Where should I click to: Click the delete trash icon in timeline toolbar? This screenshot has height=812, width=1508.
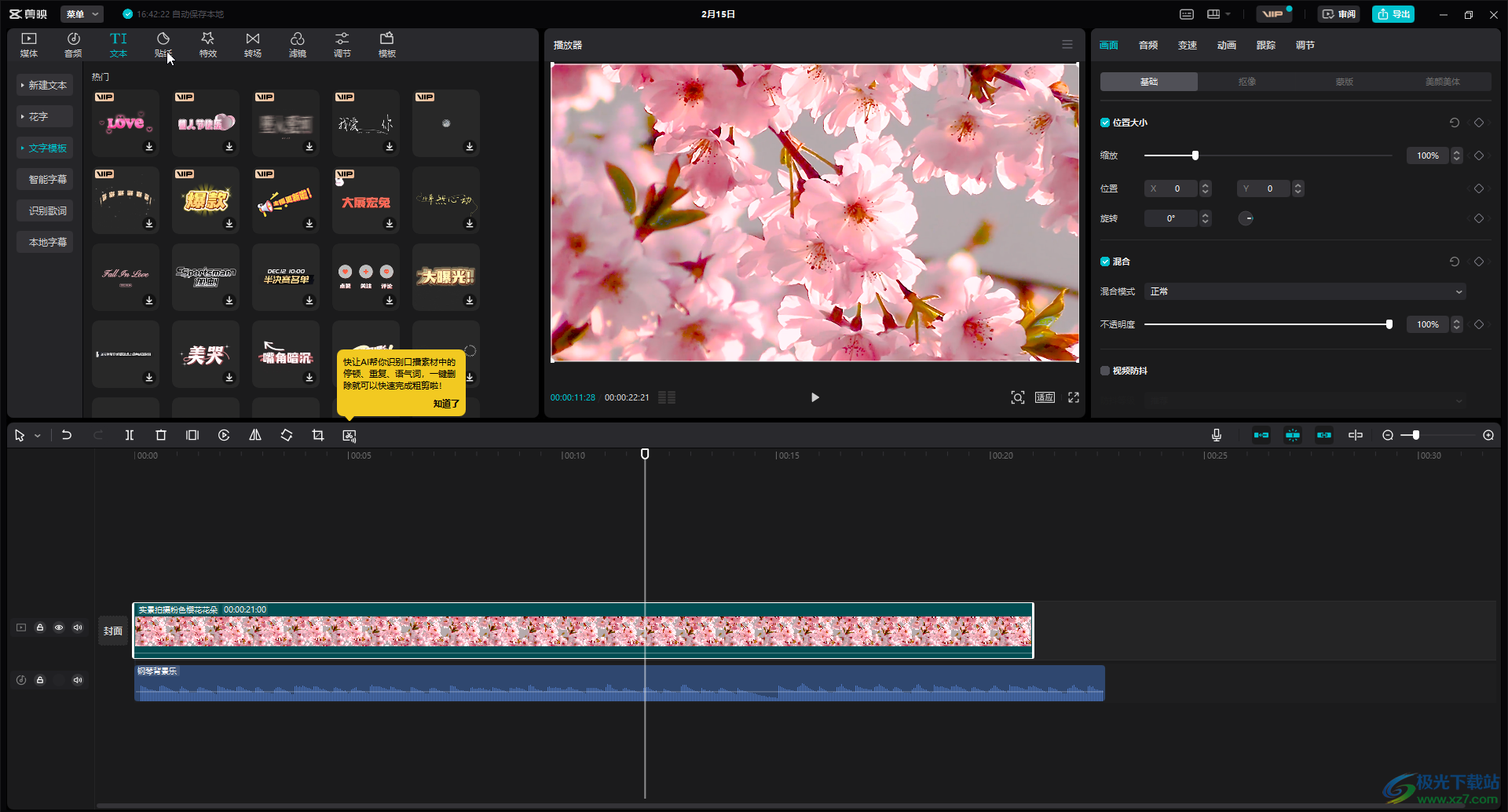point(161,435)
